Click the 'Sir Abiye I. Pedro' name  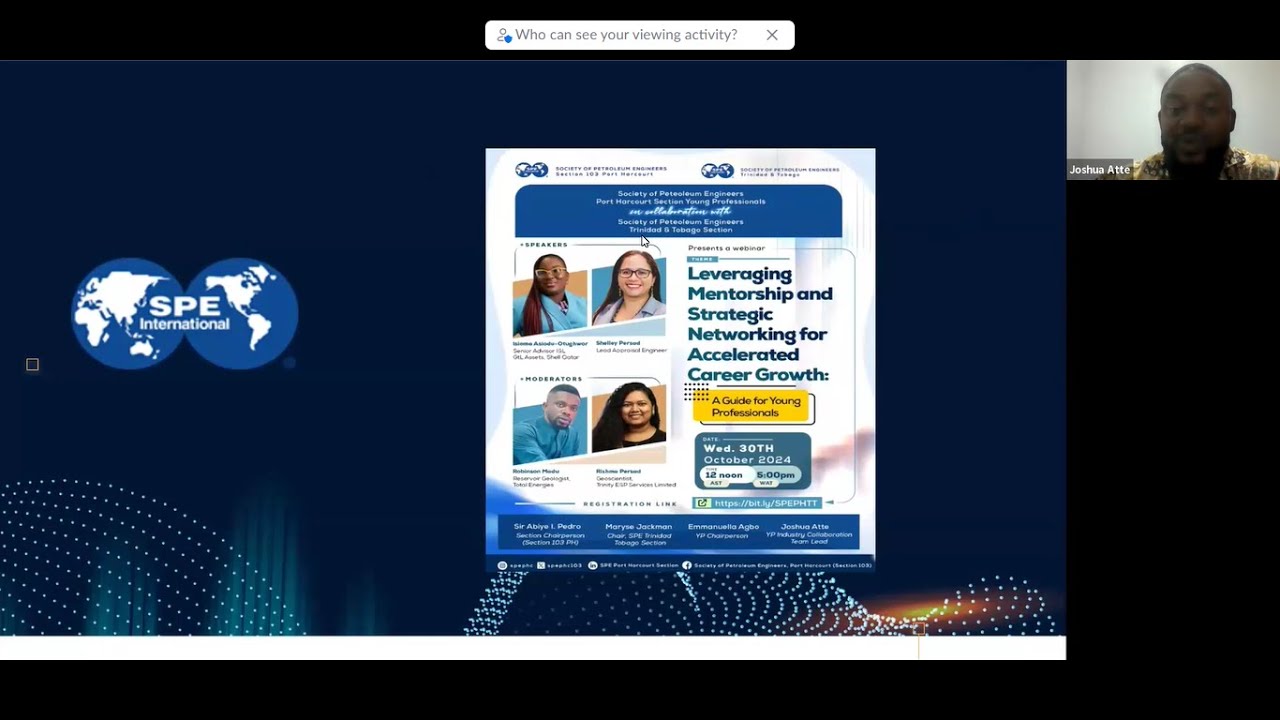coord(547,526)
